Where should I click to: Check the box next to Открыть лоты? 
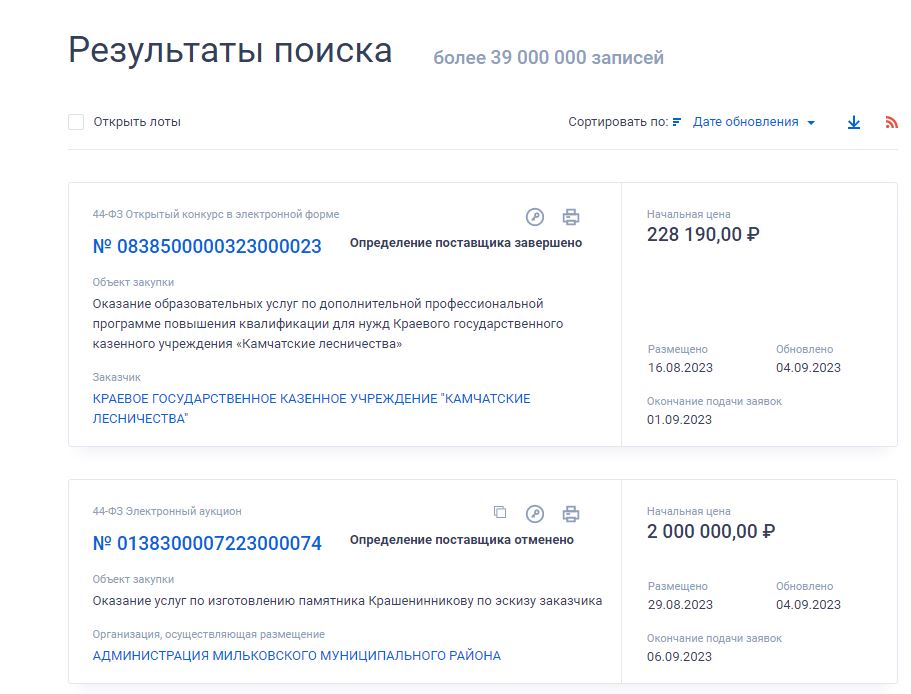pos(74,121)
